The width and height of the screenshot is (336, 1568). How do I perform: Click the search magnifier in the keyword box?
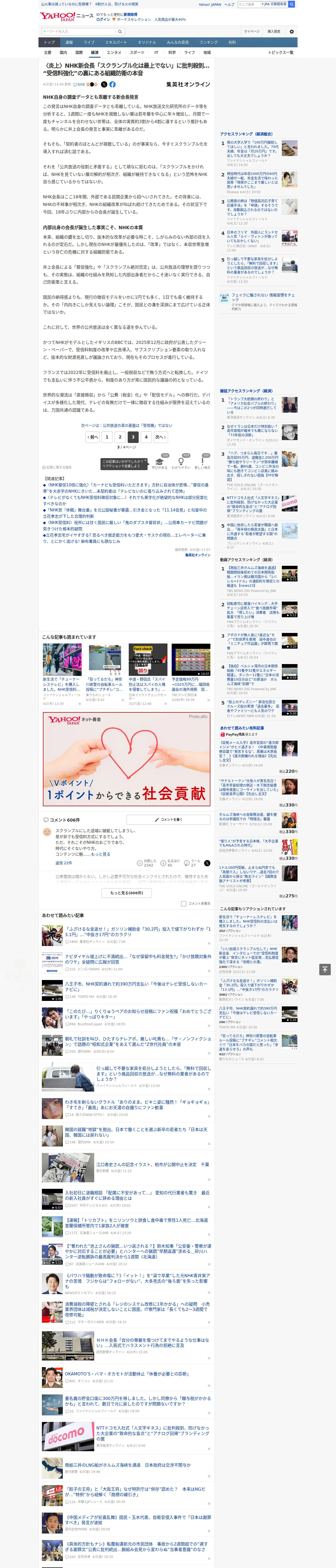(120, 32)
